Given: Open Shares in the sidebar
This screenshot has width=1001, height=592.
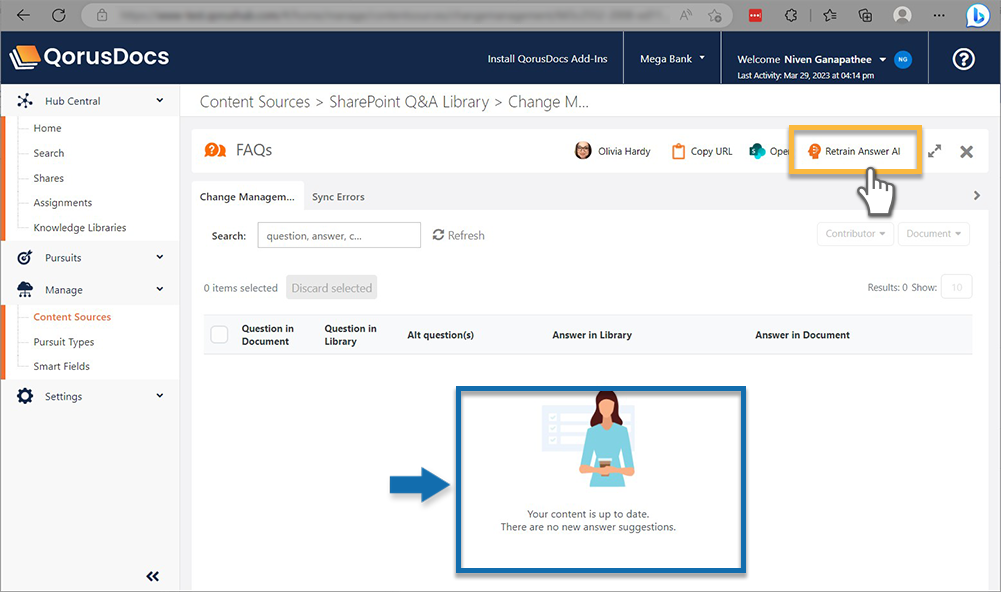Looking at the screenshot, I should point(49,178).
